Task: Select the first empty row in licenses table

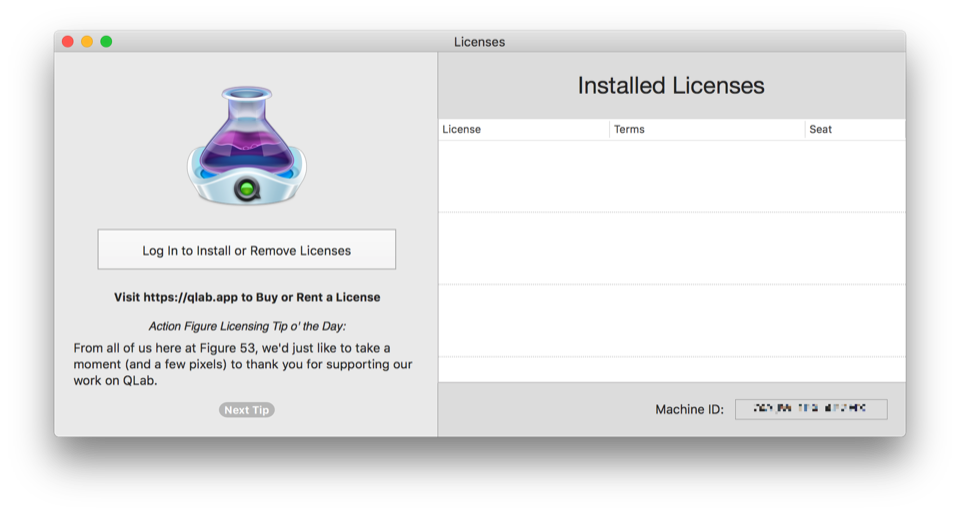Action: (671, 176)
